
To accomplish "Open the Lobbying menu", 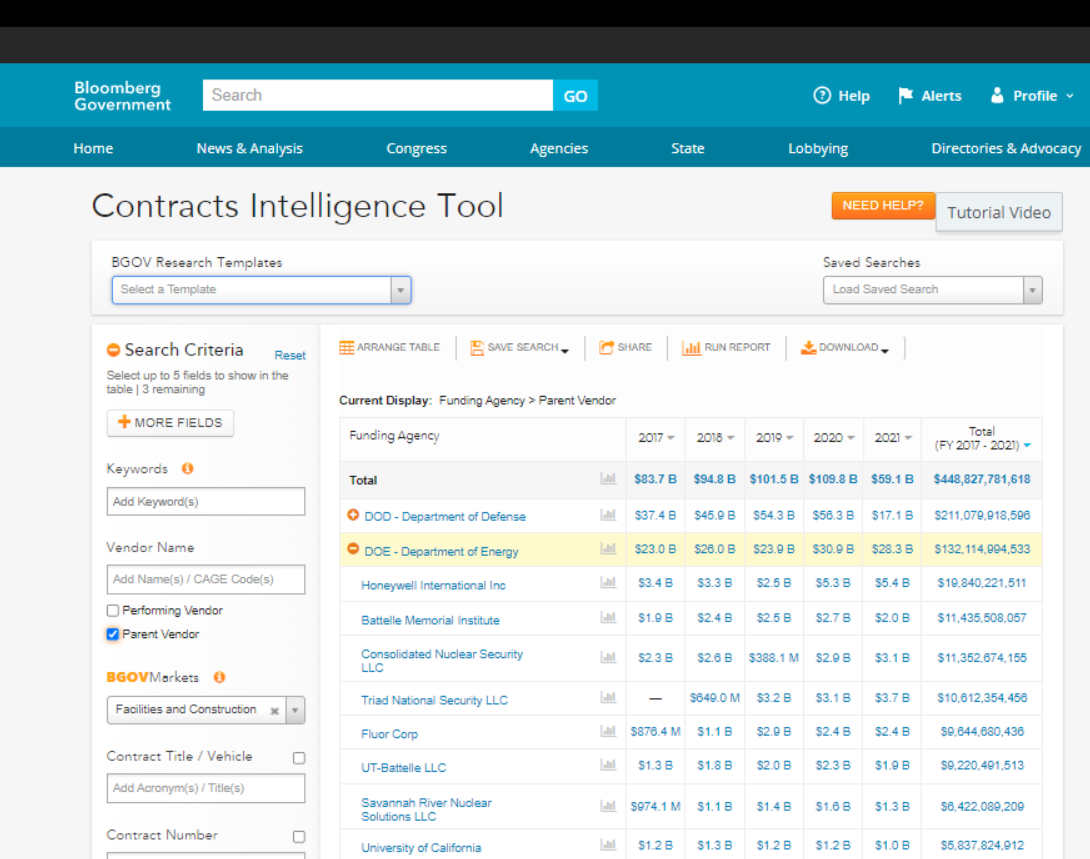I will point(818,148).
